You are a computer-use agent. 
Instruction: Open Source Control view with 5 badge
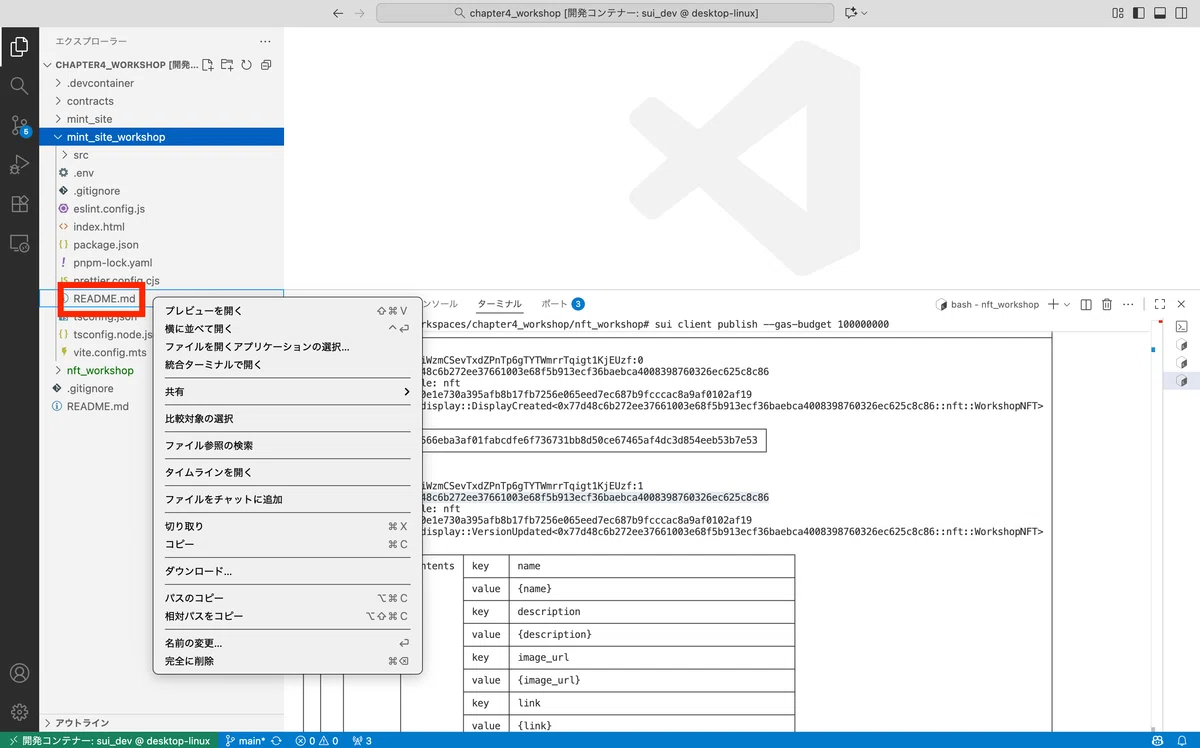pos(19,125)
